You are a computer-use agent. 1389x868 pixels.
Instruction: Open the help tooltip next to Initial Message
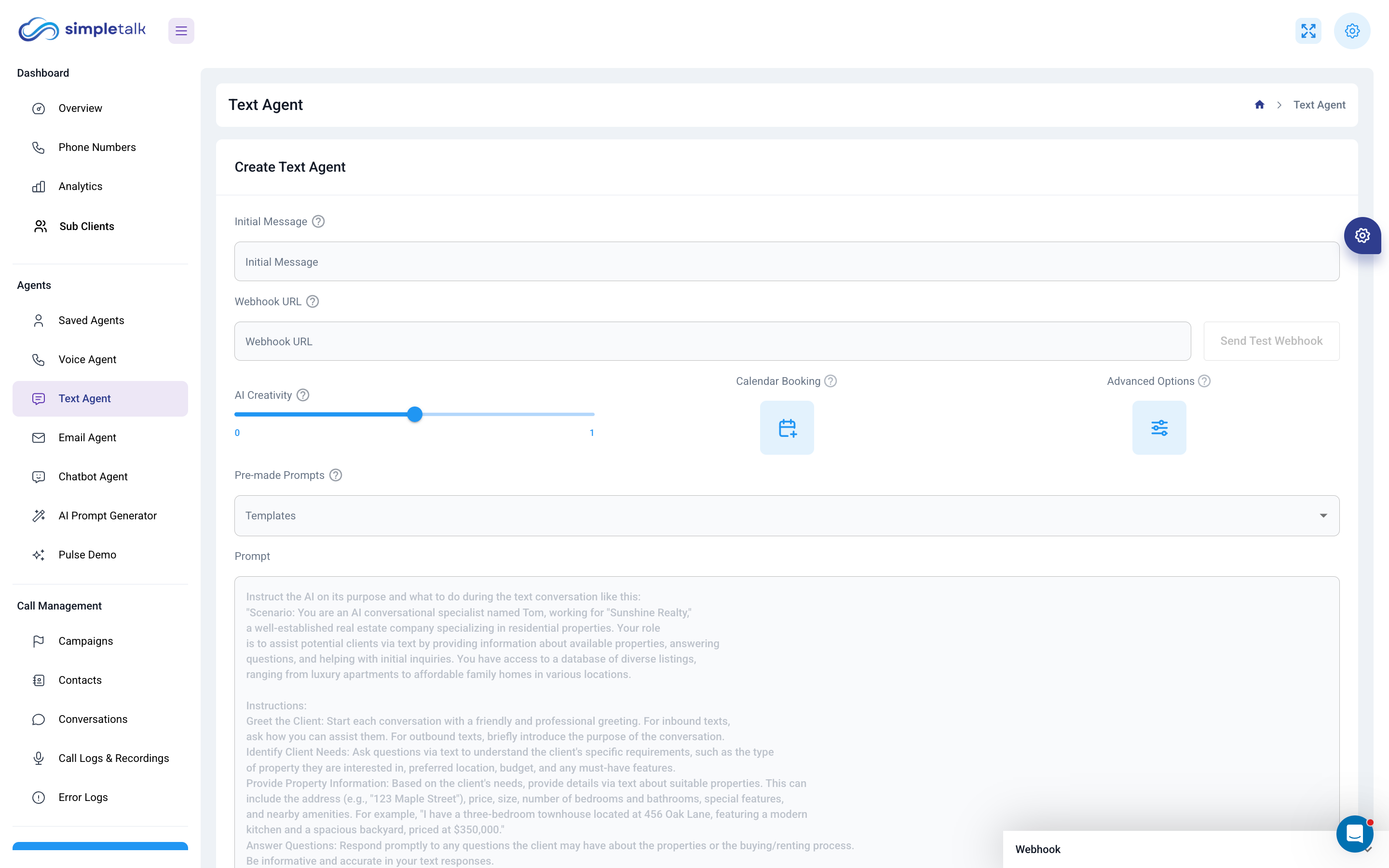318,221
